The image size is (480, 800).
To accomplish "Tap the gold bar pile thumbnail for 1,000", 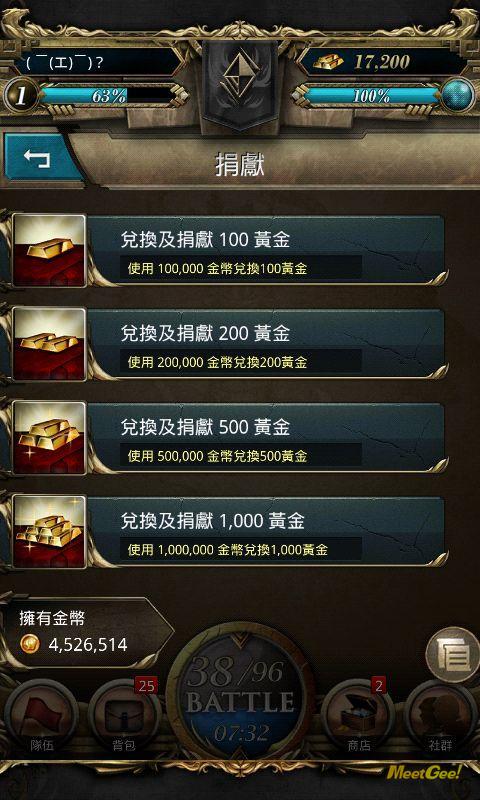I will point(49,532).
